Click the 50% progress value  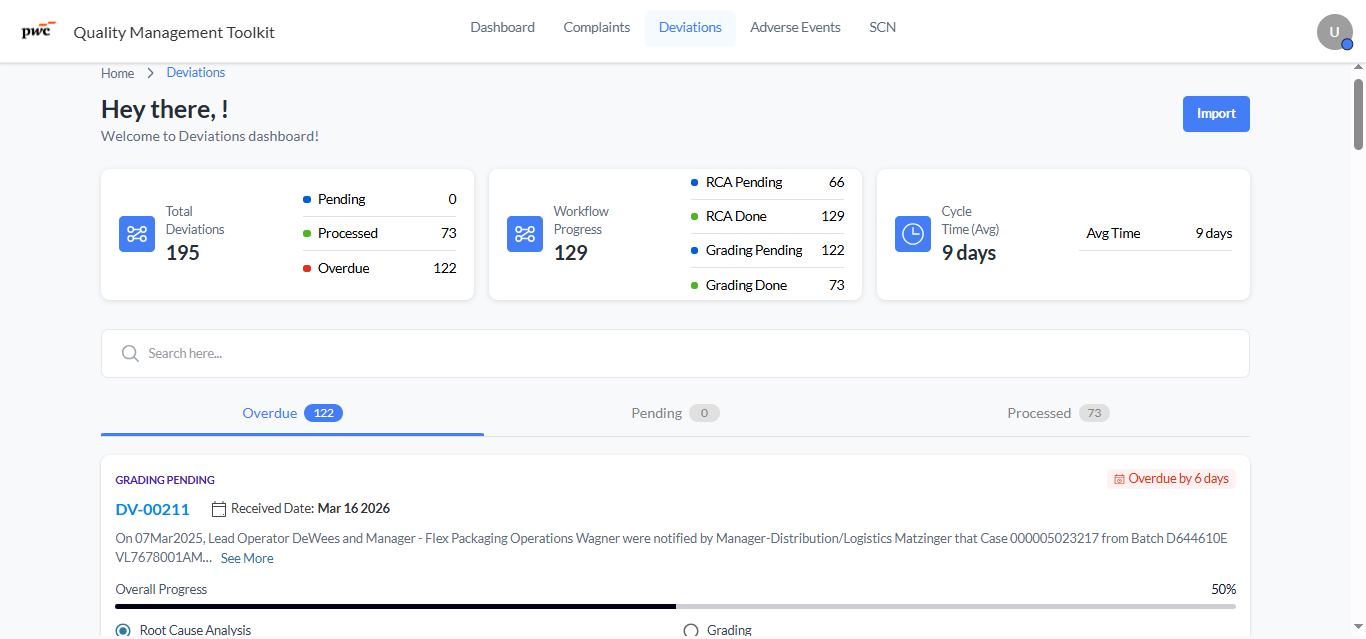pyautogui.click(x=1224, y=589)
